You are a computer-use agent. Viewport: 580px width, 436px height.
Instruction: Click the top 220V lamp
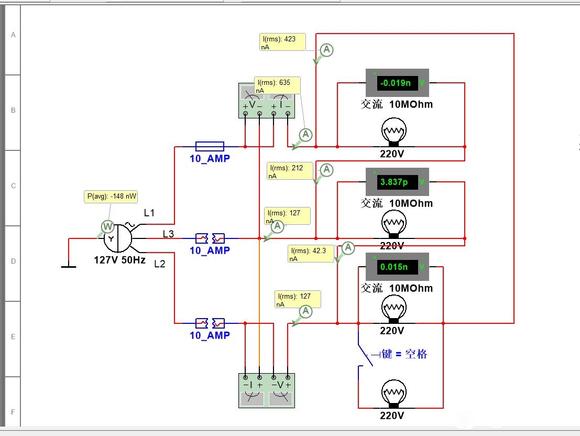(394, 132)
